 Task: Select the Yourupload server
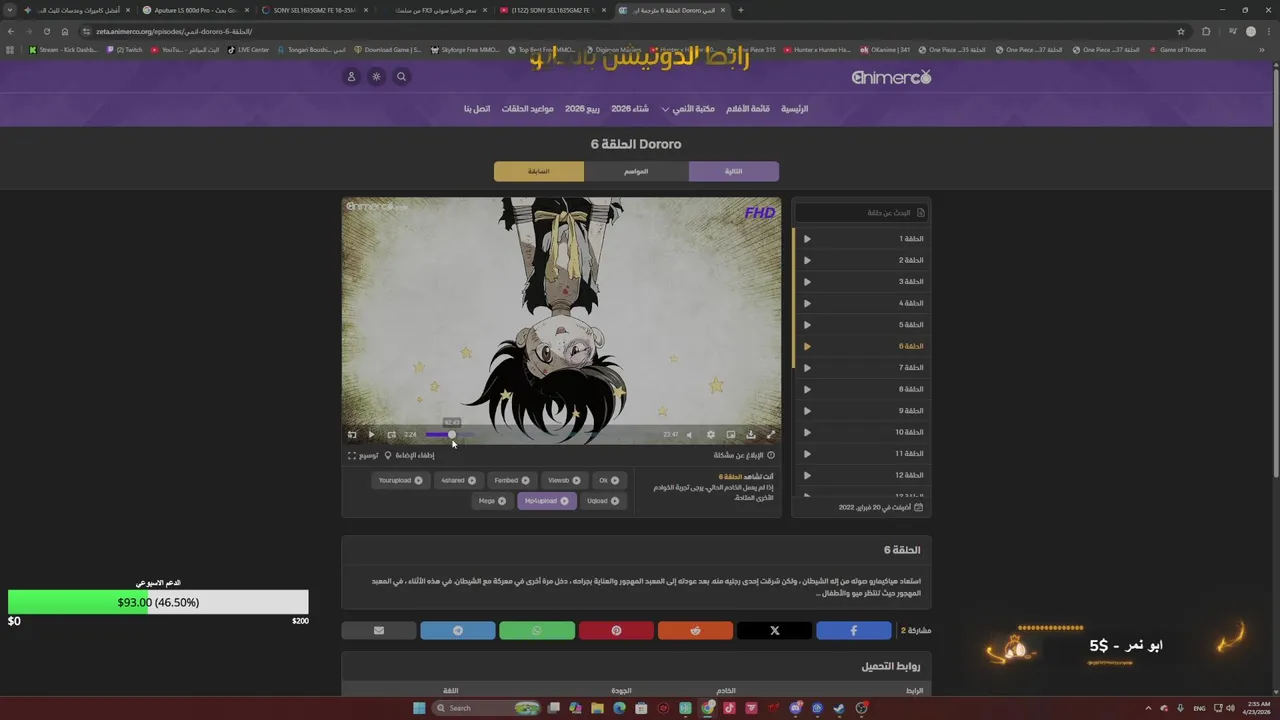point(400,481)
